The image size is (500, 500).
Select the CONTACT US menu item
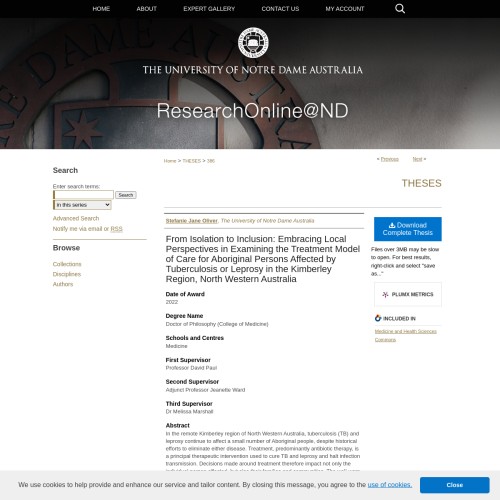[x=280, y=9]
